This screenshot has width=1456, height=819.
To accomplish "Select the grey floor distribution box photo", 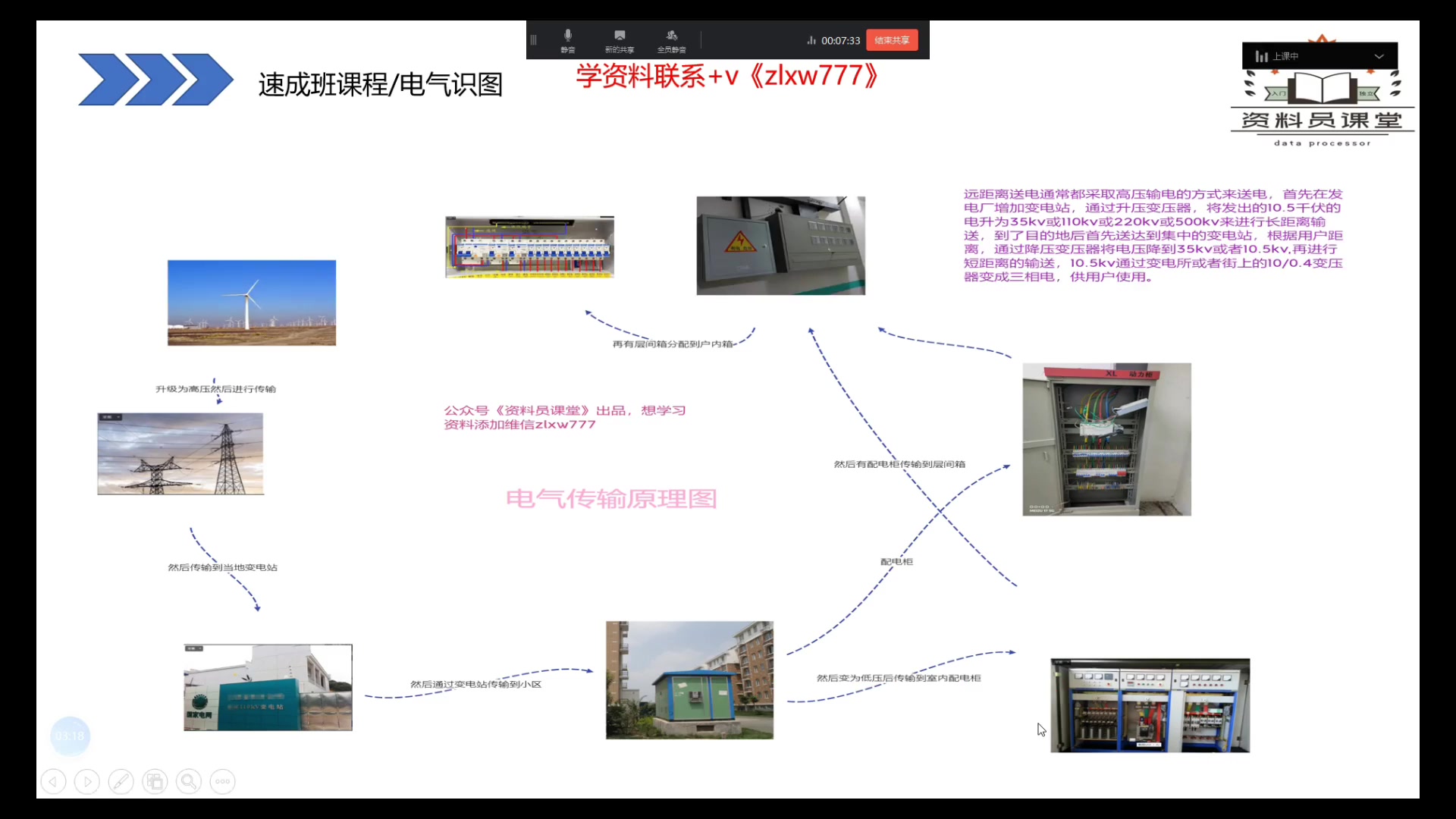I will click(x=781, y=246).
